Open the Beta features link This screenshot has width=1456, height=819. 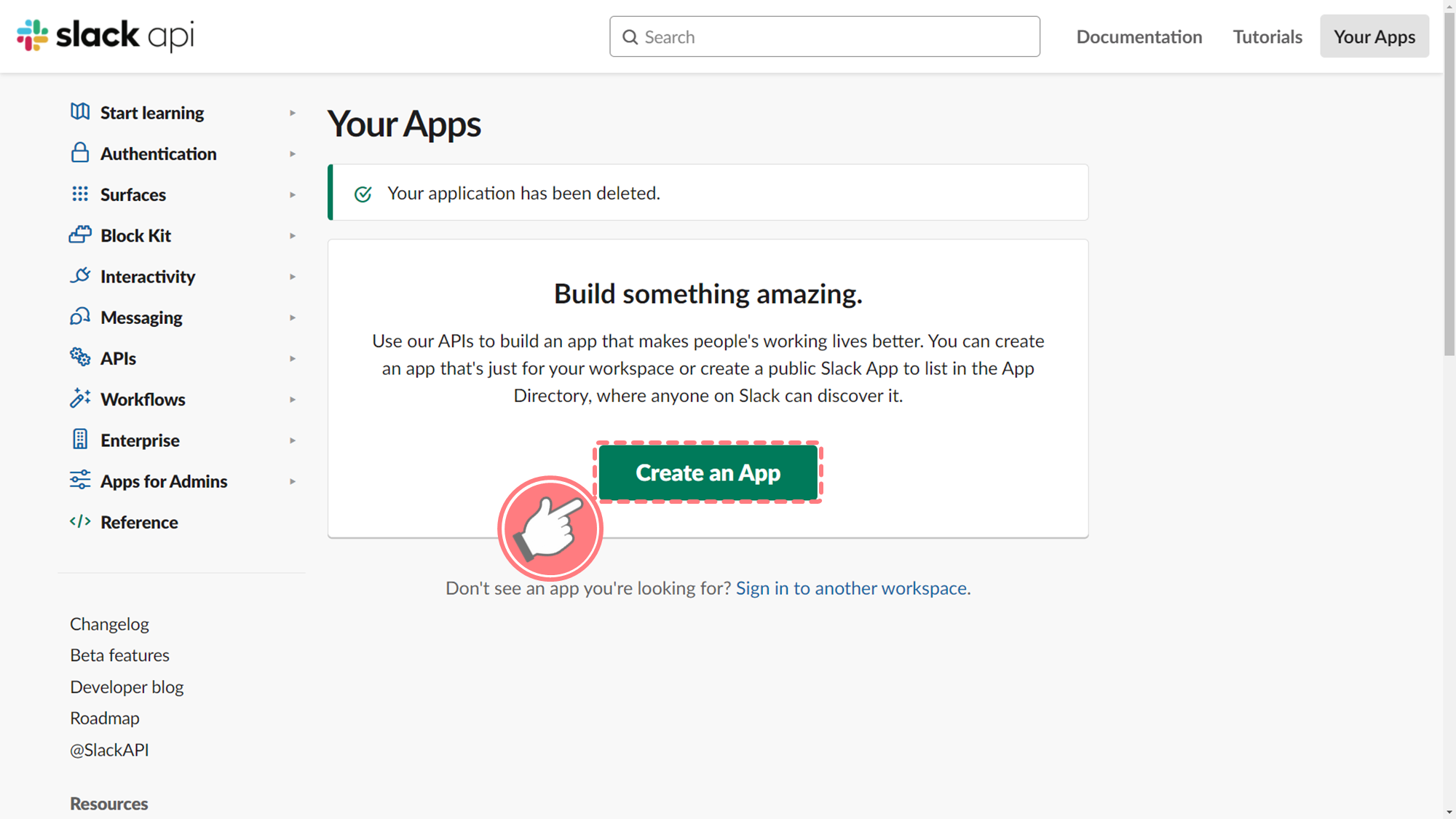pos(119,655)
